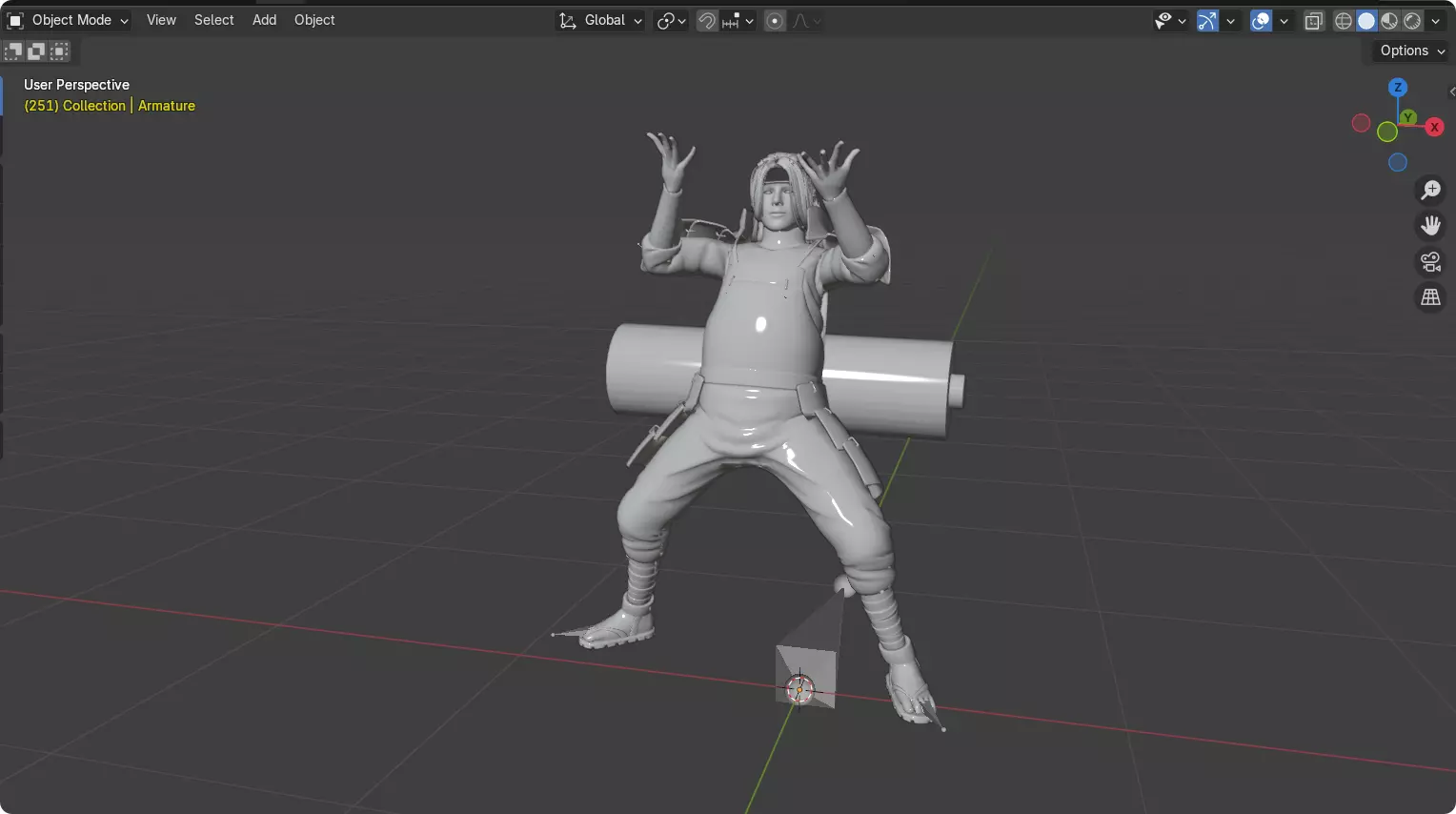
Task: Open the Object menu
Action: pyautogui.click(x=314, y=20)
